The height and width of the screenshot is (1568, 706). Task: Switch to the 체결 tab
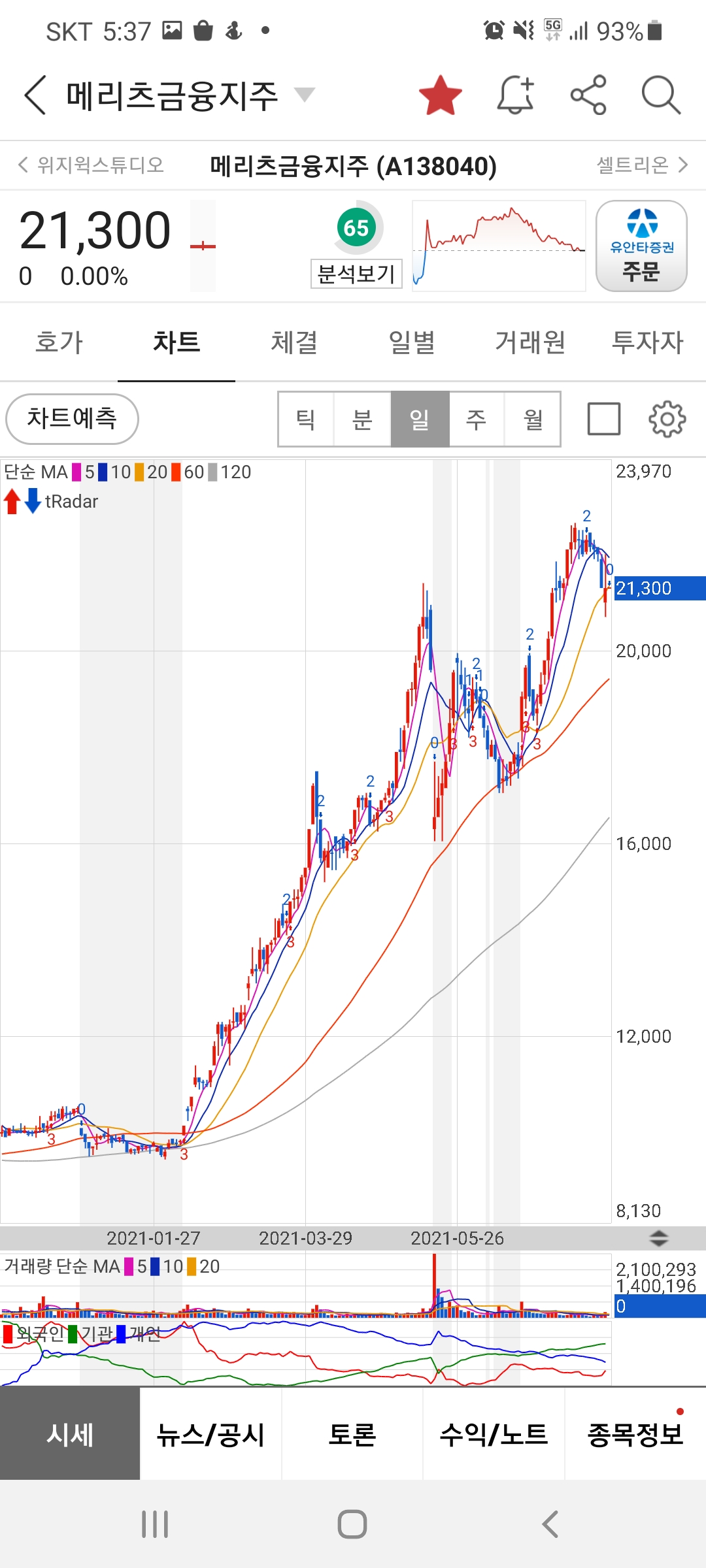294,342
